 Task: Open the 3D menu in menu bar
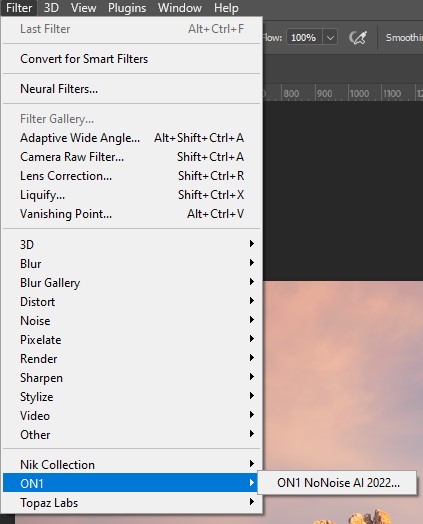click(x=51, y=8)
